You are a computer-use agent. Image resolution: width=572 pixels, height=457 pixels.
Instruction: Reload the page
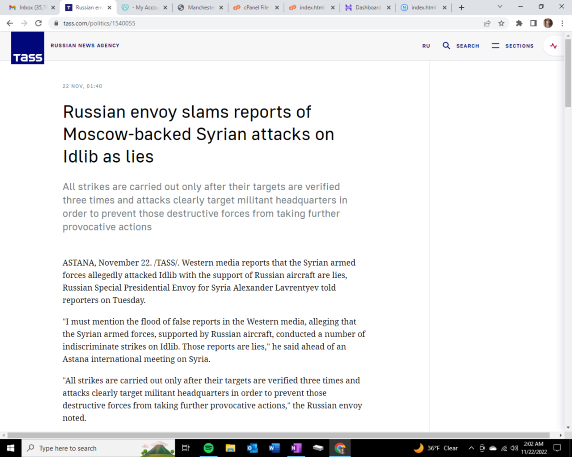[x=38, y=23]
